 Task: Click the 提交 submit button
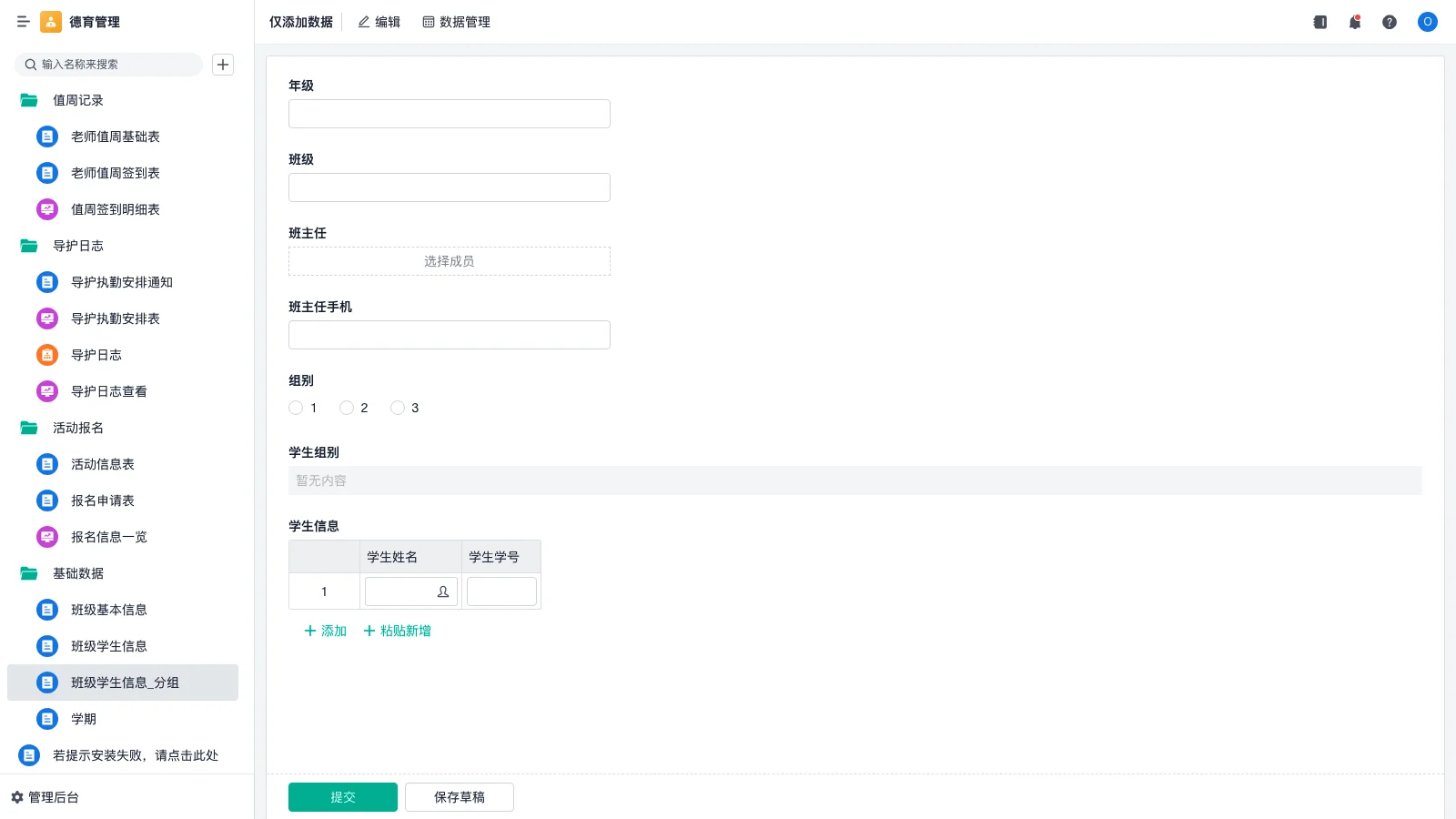(x=342, y=796)
